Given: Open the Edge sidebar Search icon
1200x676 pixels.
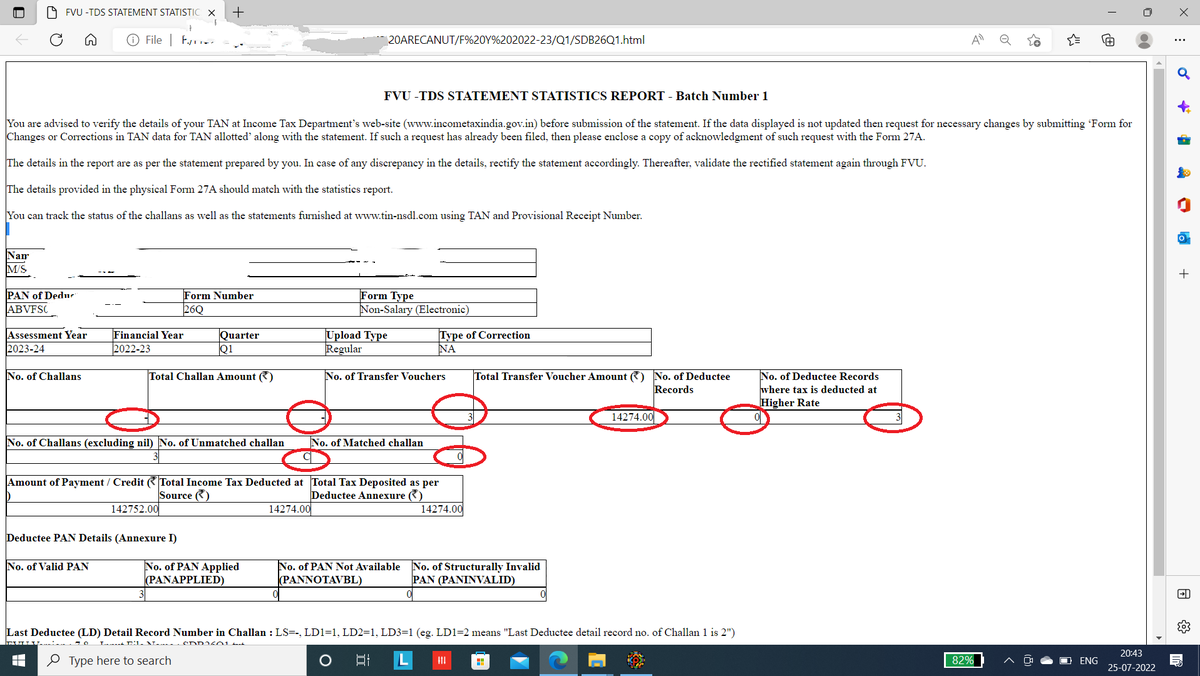Looking at the screenshot, I should pos(1183,73).
